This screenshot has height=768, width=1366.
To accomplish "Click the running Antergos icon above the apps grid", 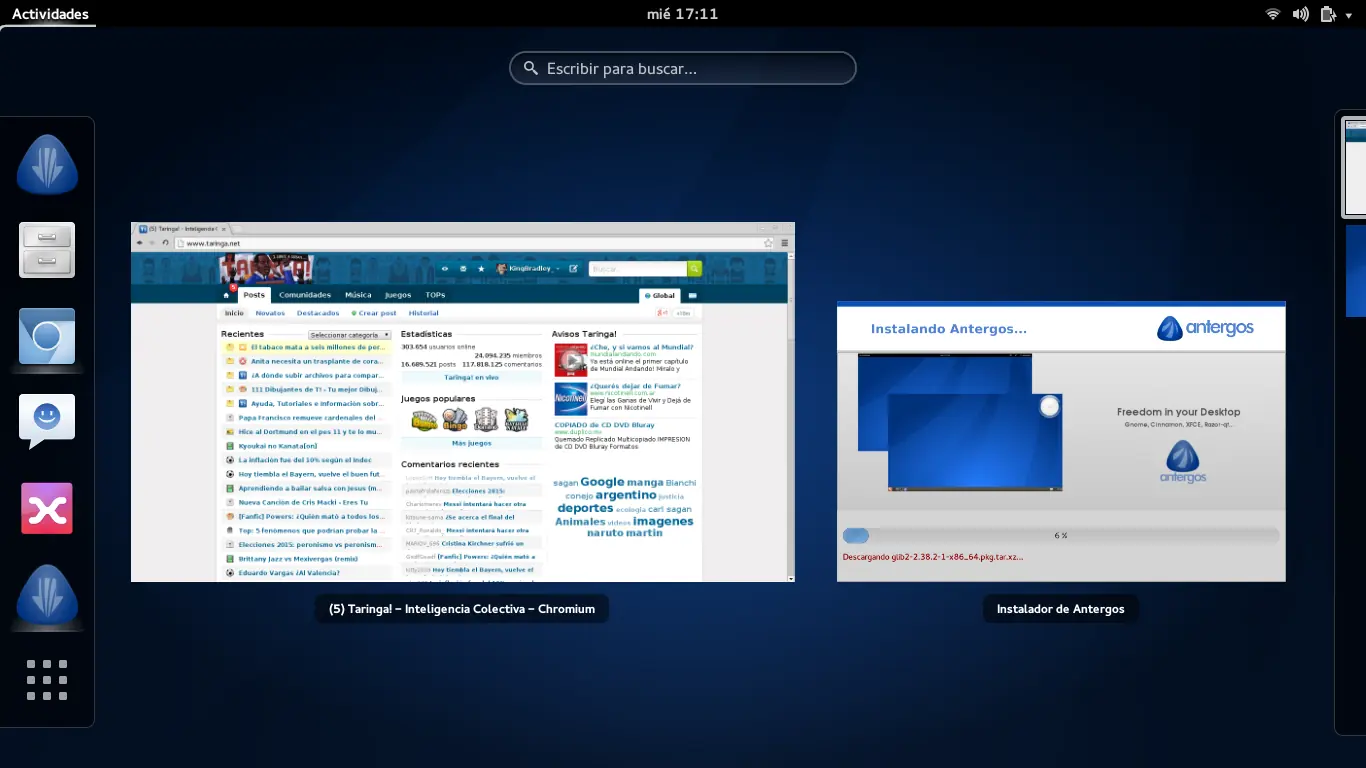I will coord(47,595).
